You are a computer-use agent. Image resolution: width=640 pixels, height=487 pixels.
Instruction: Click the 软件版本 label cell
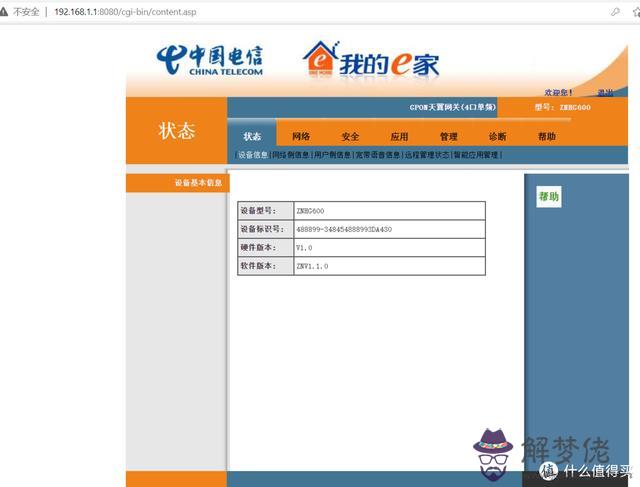point(266,266)
